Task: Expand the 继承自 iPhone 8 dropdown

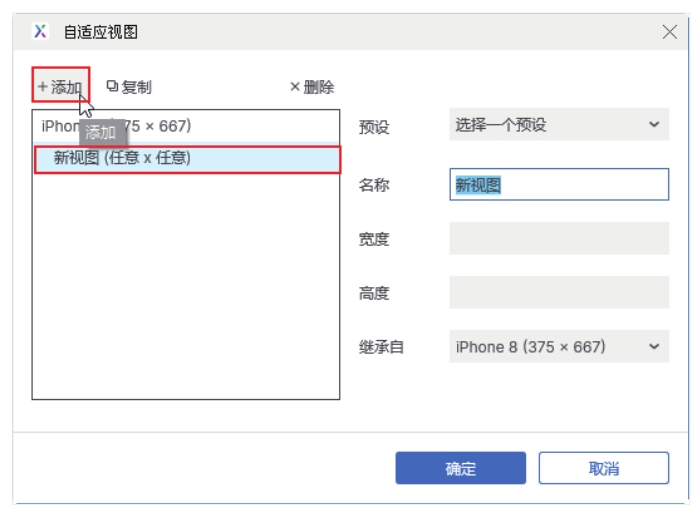Action: pyautogui.click(x=558, y=347)
